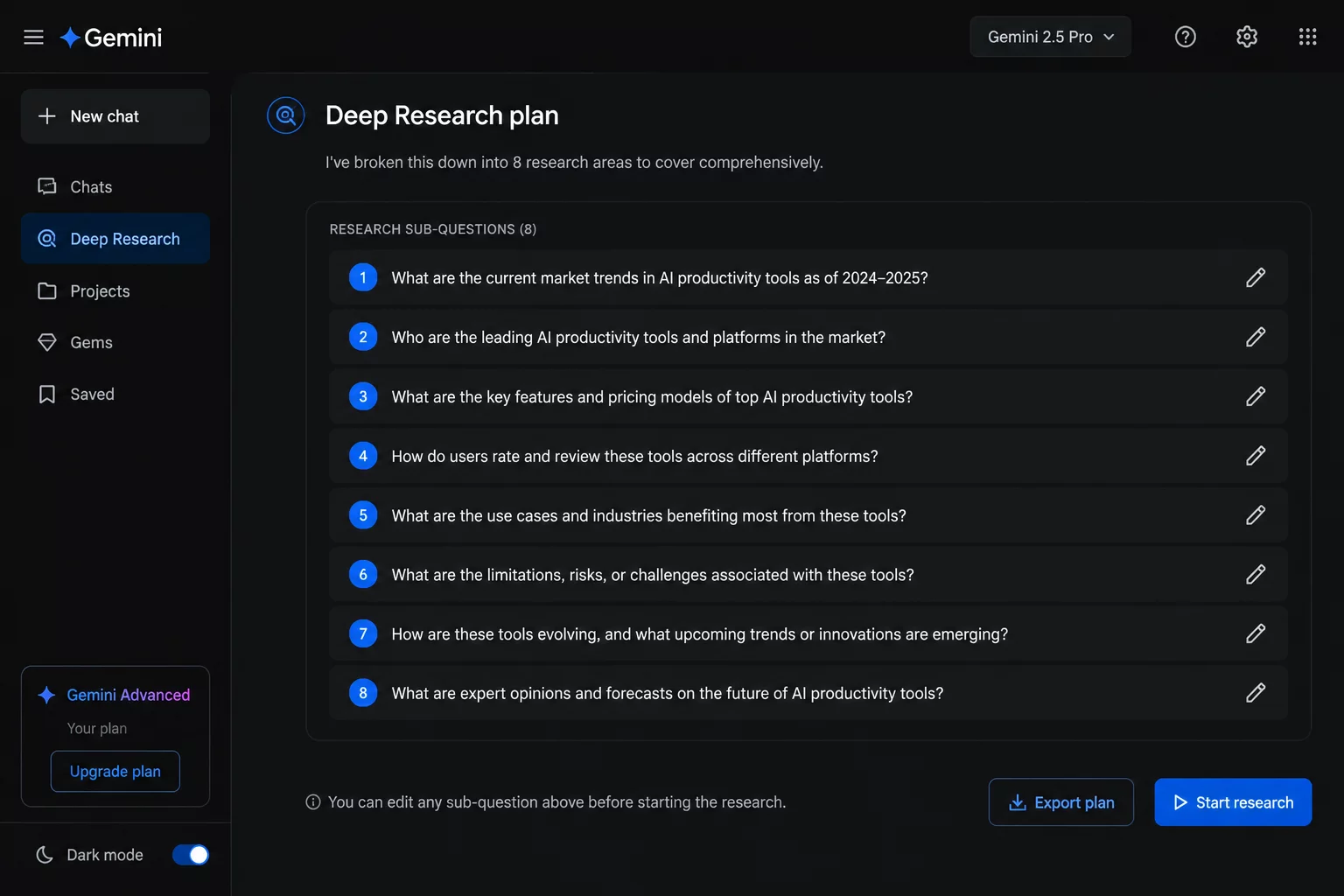The image size is (1344, 896).
Task: Open Projects in the sidebar
Action: [115, 291]
